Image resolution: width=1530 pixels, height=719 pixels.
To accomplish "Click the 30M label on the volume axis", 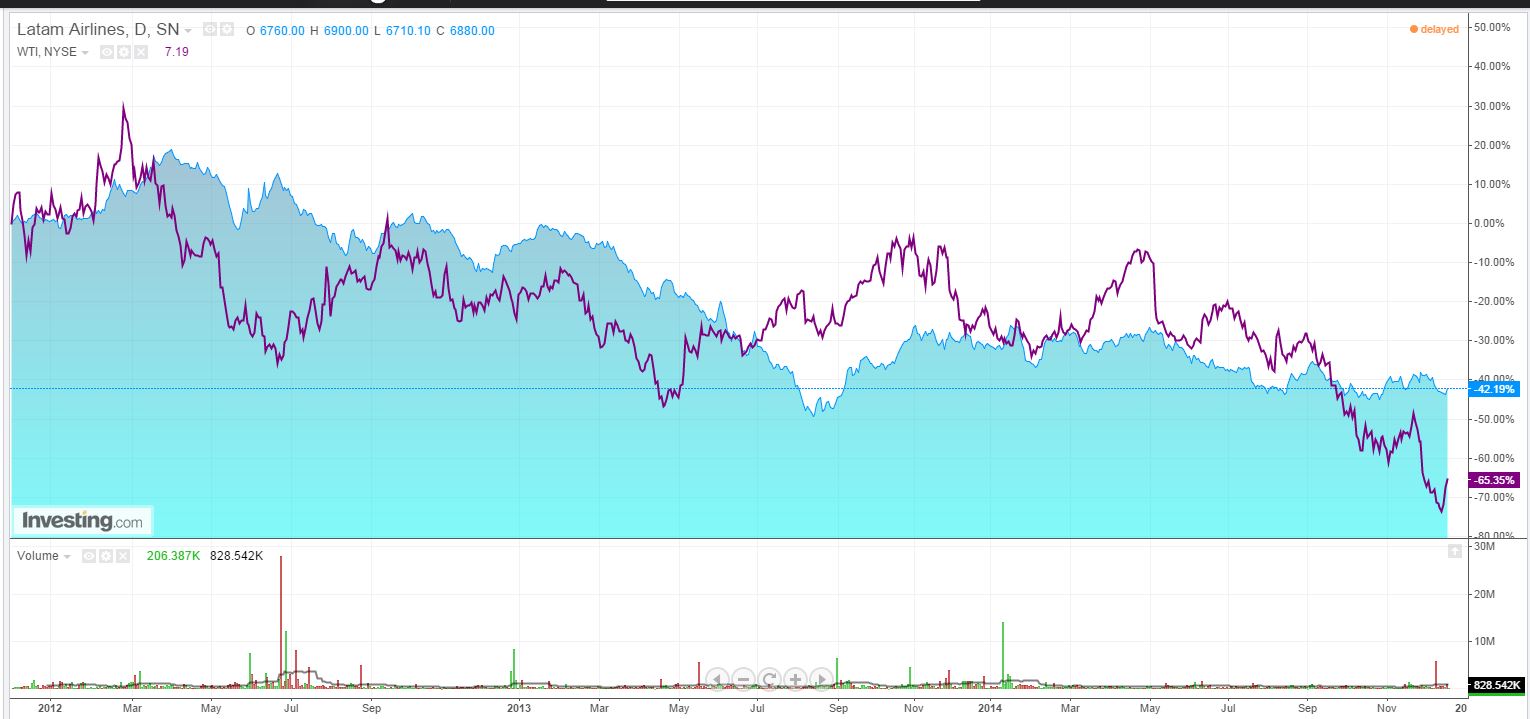I will pos(1485,548).
